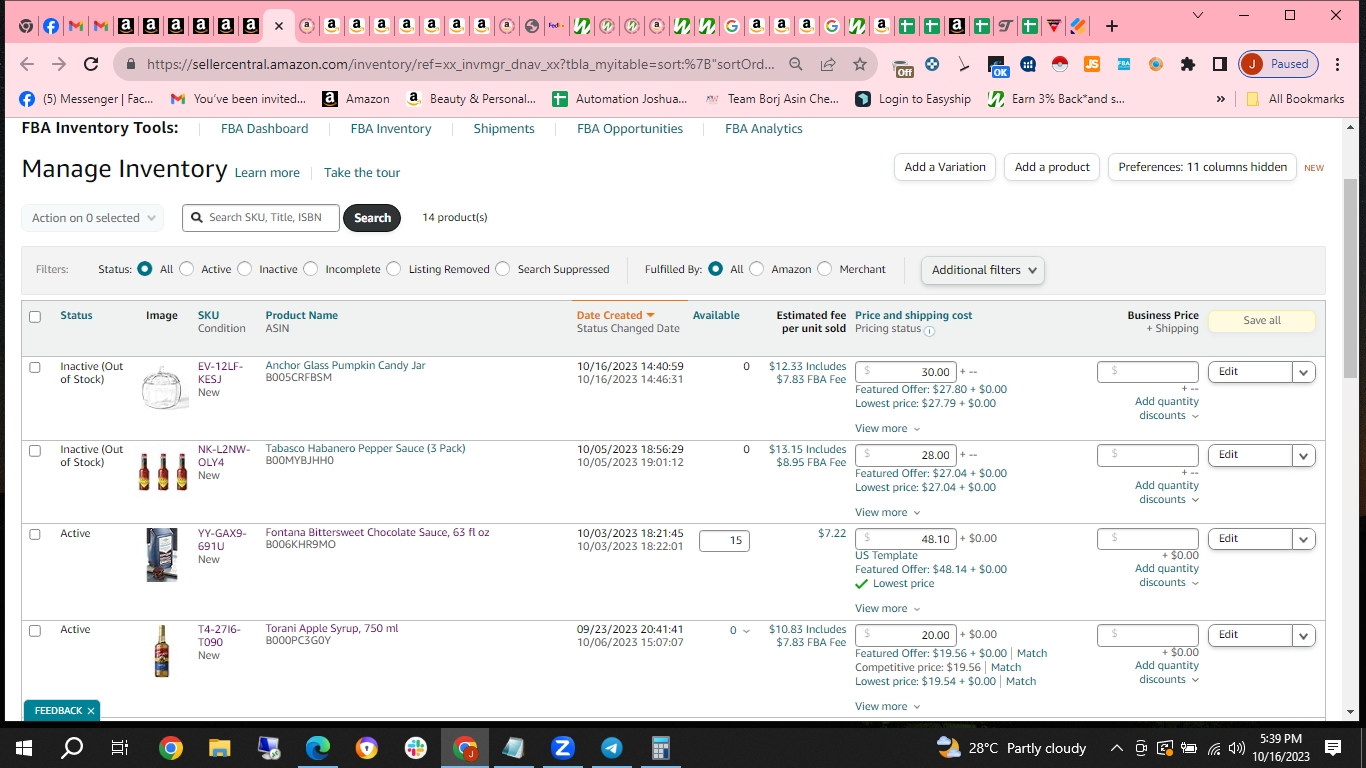Open Edit dropdown arrow for Fontana row
This screenshot has height=768, width=1366.
pos(1303,539)
